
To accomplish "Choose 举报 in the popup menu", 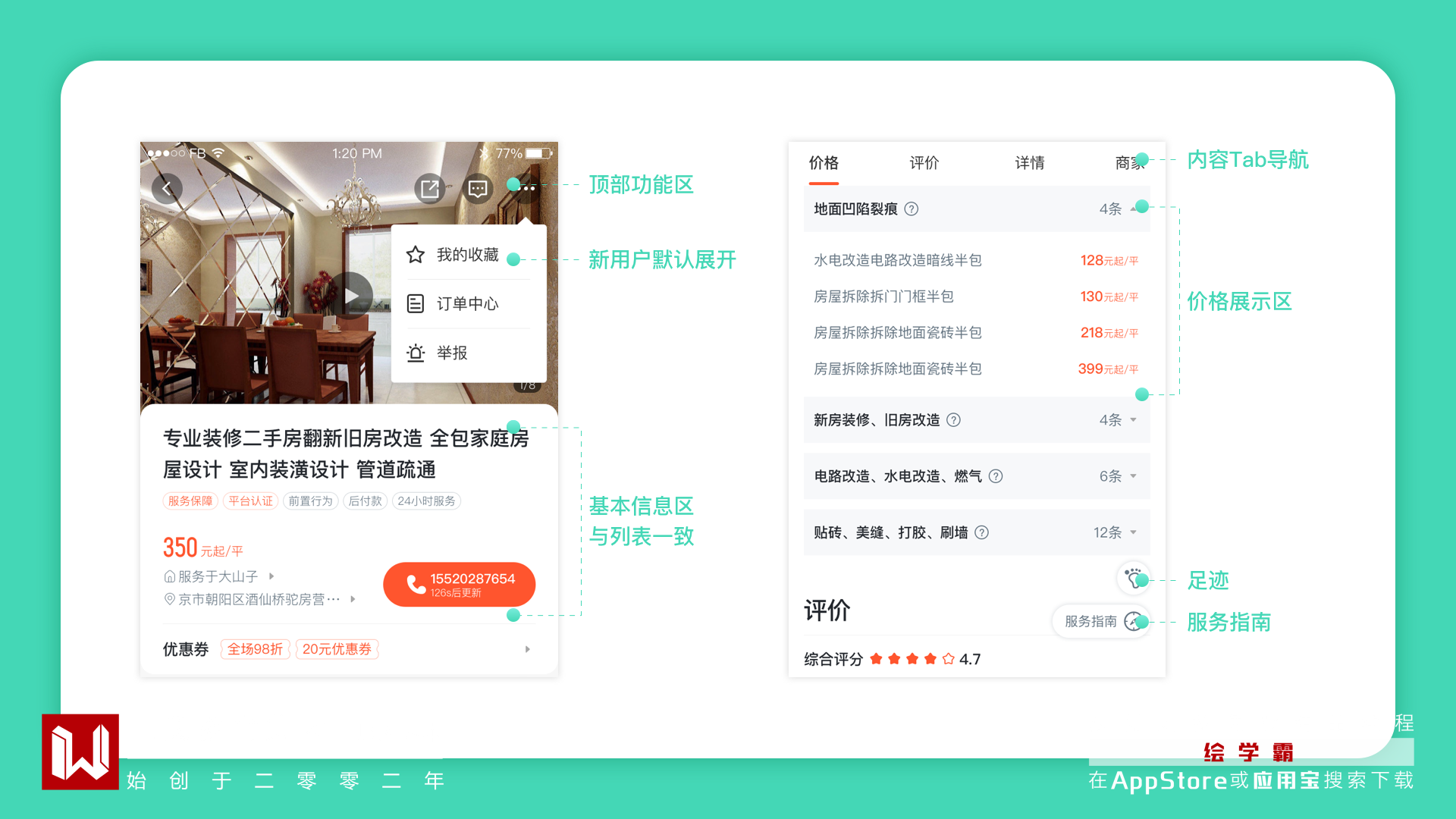I will 452,353.
